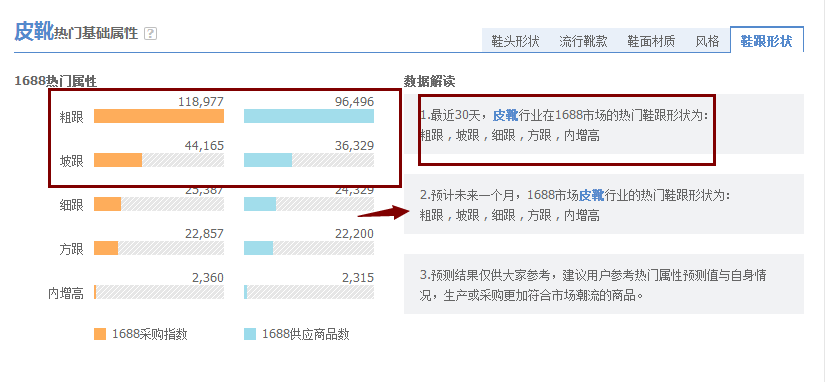Switch to the 鞋头形状 tab
This screenshot has height=382, width=825.
pos(515,41)
